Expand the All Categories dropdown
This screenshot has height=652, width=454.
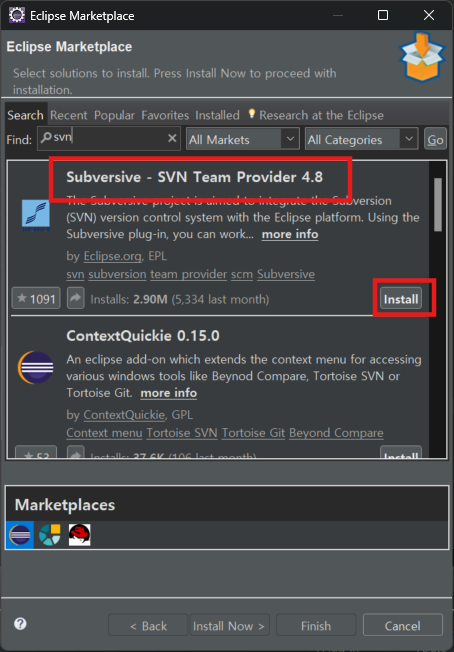pyautogui.click(x=361, y=139)
